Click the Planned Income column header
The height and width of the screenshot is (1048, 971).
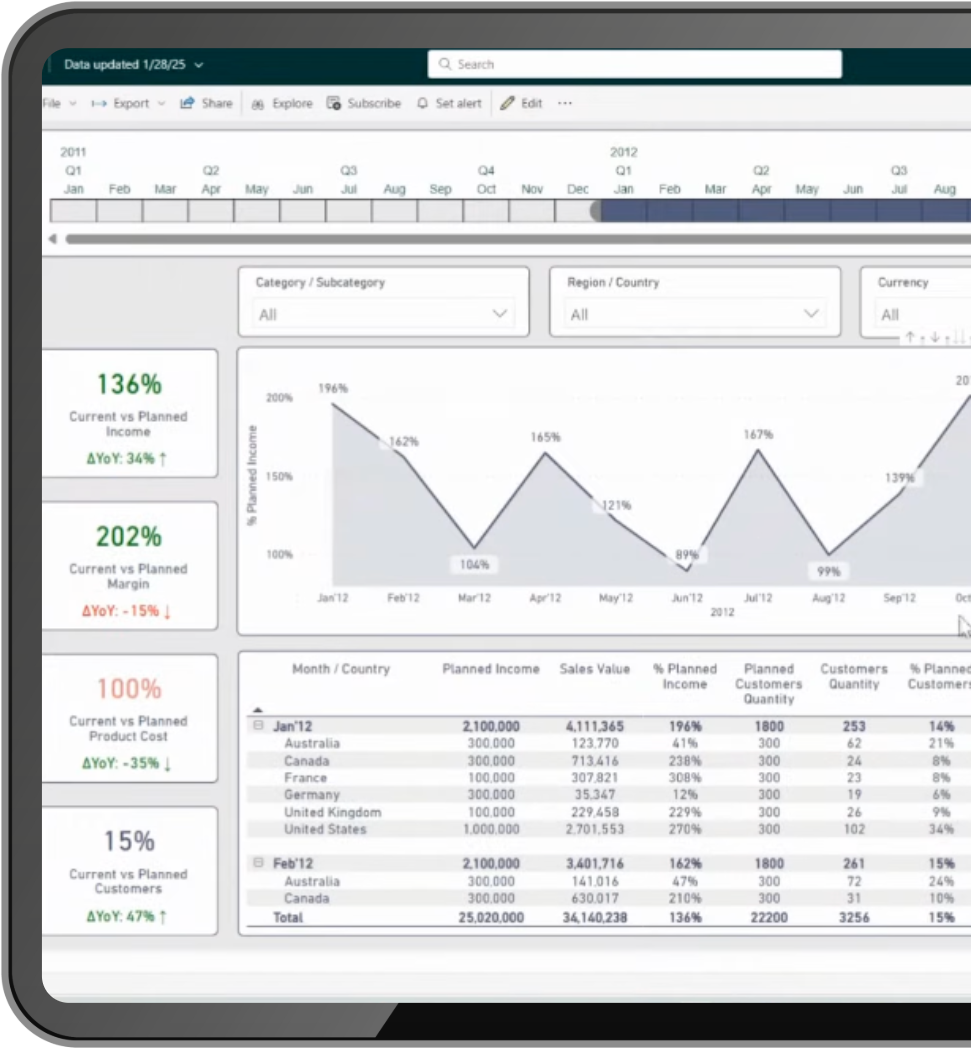[x=490, y=669]
